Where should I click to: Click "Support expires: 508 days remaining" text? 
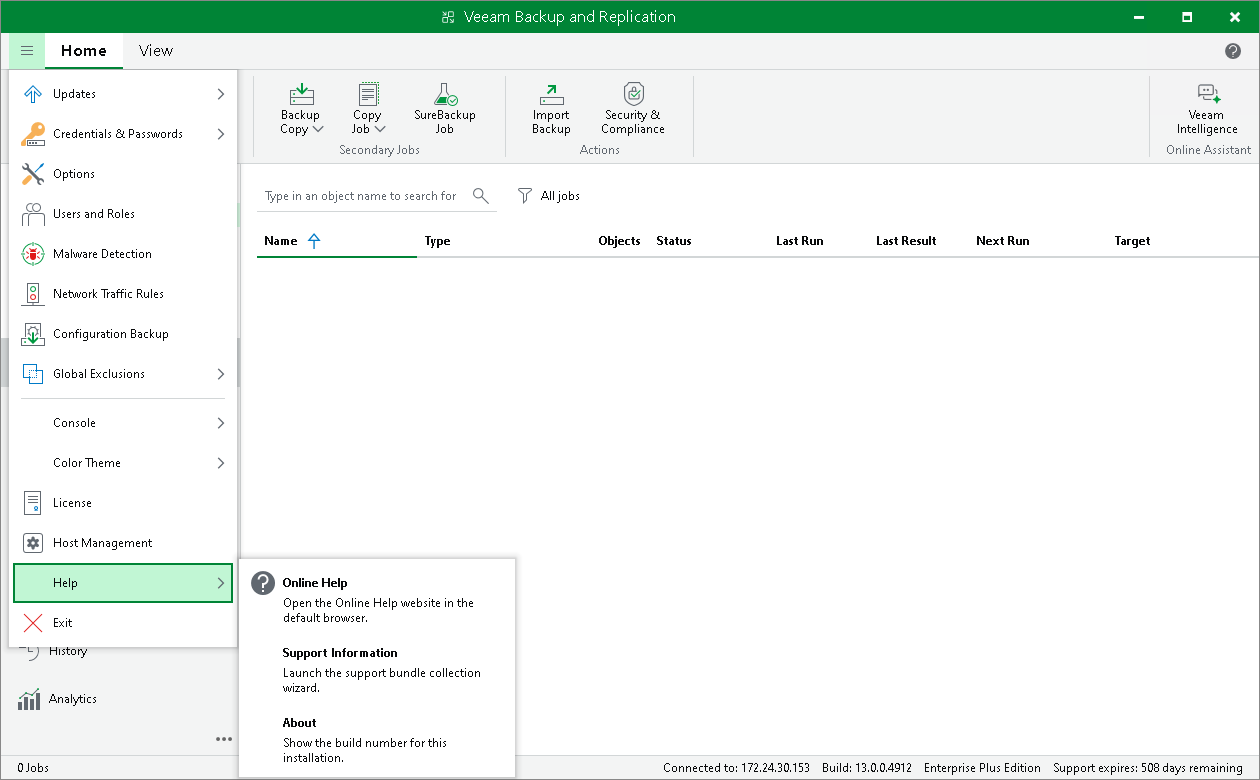1148,768
